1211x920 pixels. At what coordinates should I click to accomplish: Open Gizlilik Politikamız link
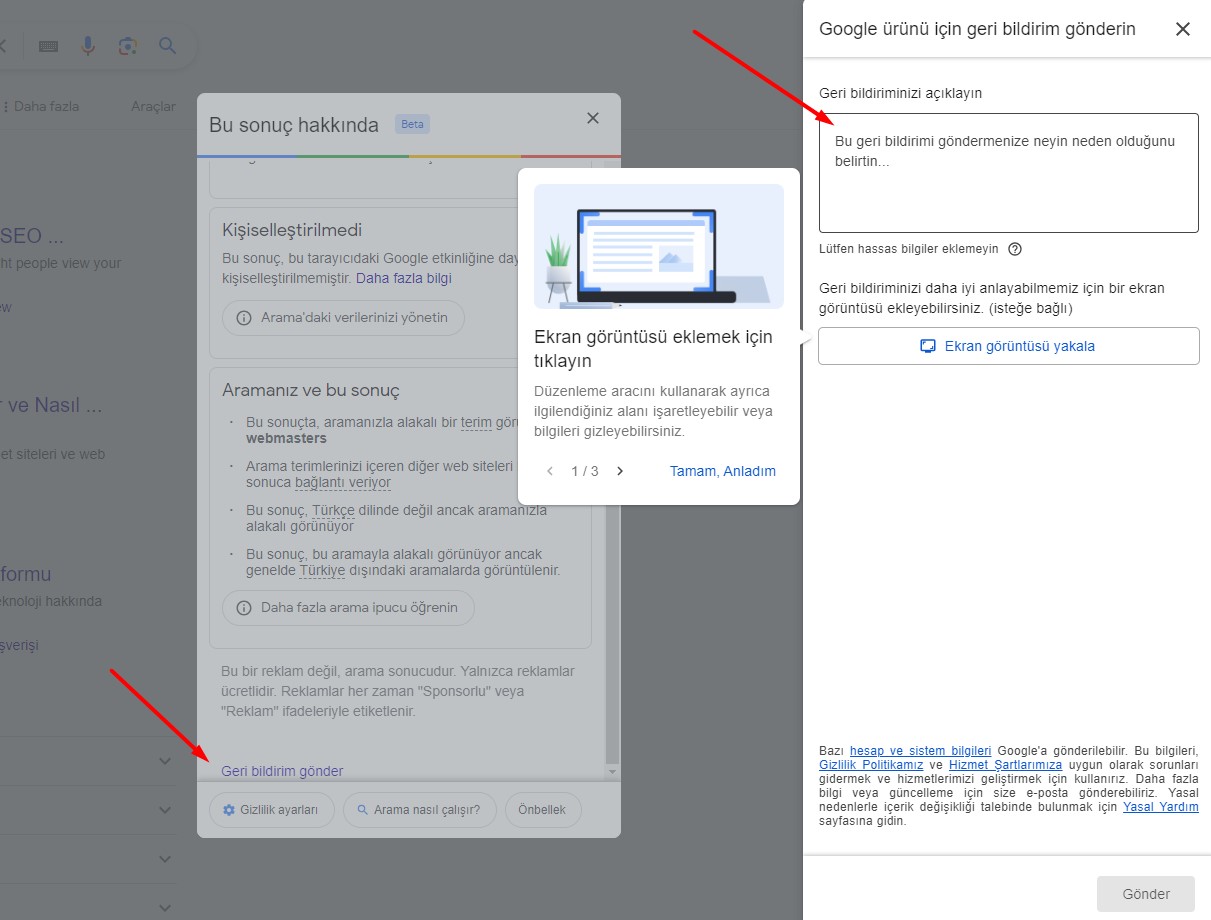[871, 765]
